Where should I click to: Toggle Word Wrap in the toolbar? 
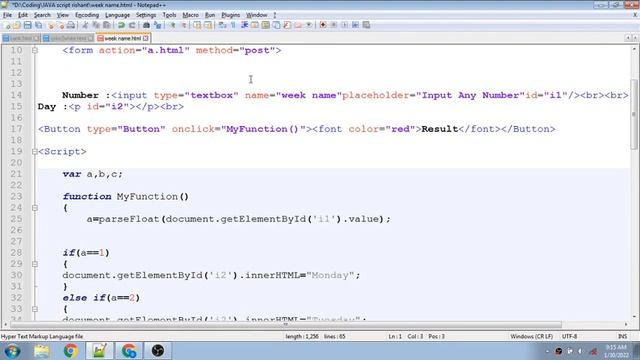point(222,25)
